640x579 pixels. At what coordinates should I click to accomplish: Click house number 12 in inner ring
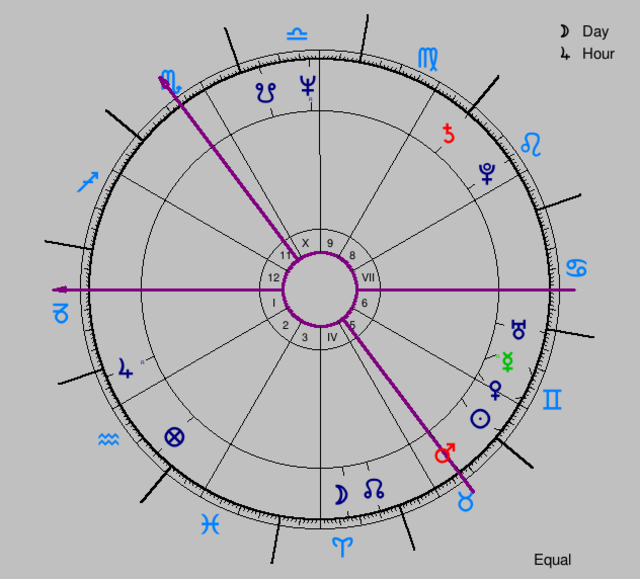273,278
